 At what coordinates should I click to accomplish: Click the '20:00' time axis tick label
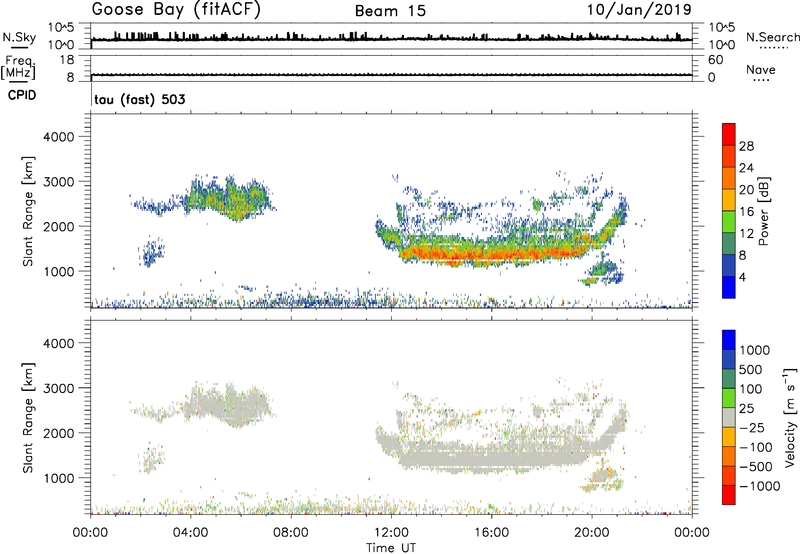coord(592,533)
